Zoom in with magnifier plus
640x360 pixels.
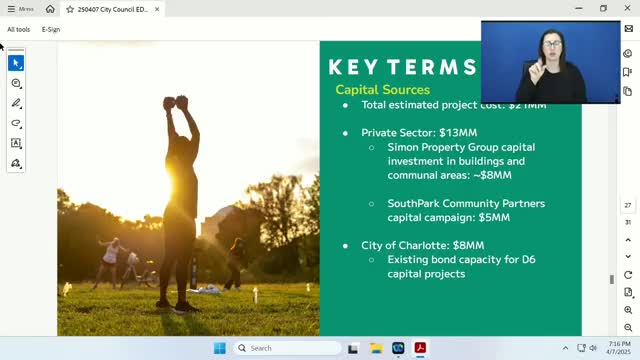628,310
